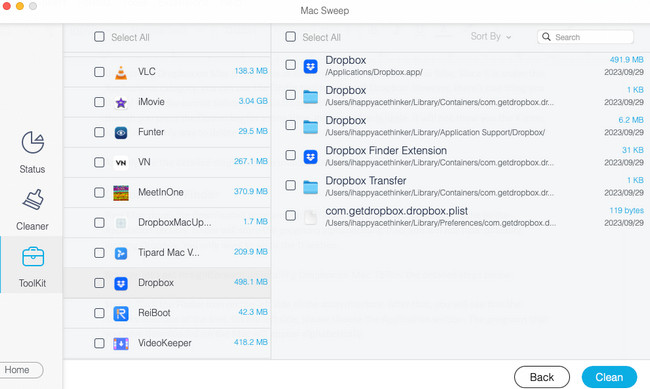650x389 pixels.
Task: Click the Back button
Action: 542,377
